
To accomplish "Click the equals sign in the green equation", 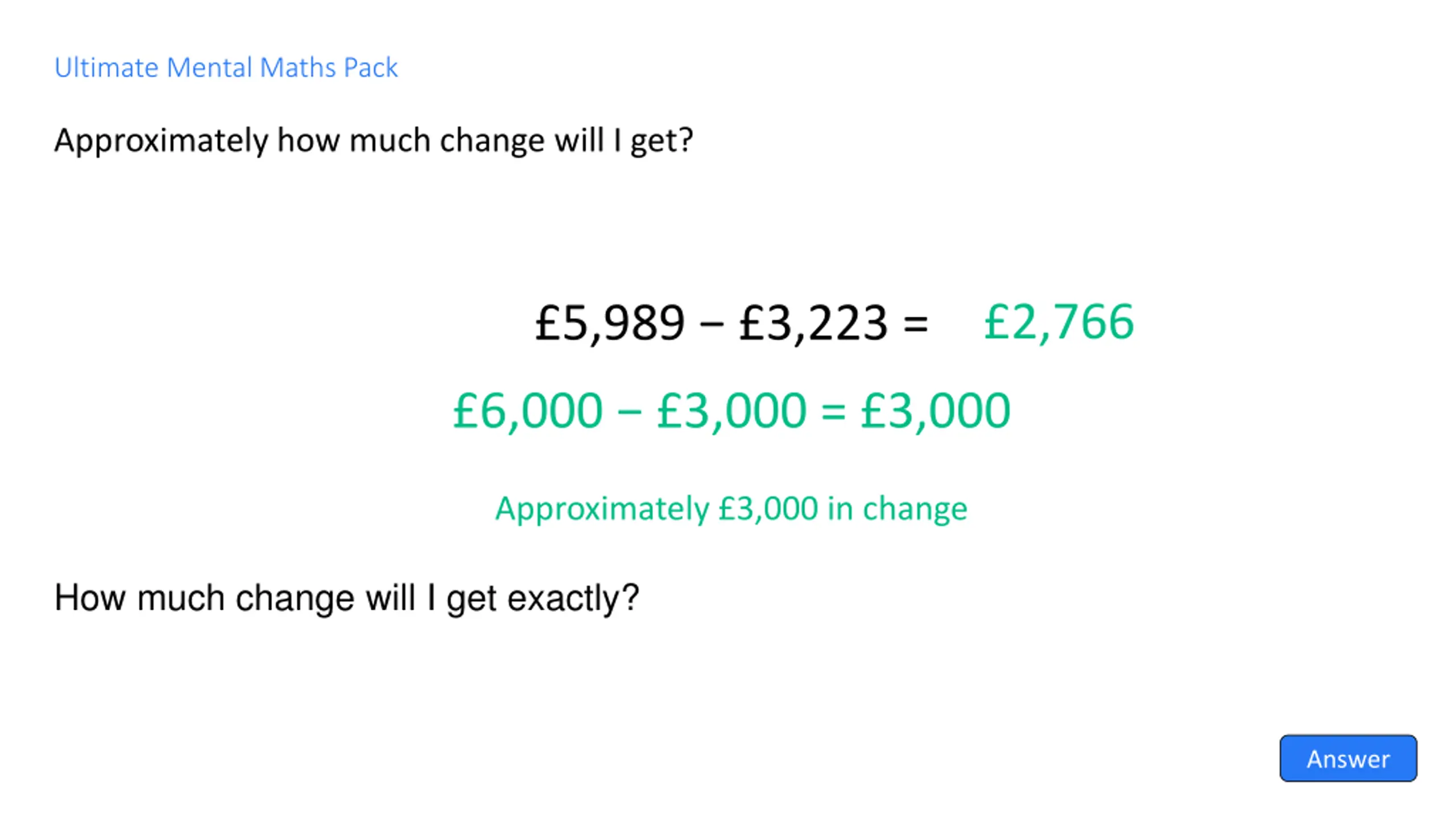I will tap(833, 412).
